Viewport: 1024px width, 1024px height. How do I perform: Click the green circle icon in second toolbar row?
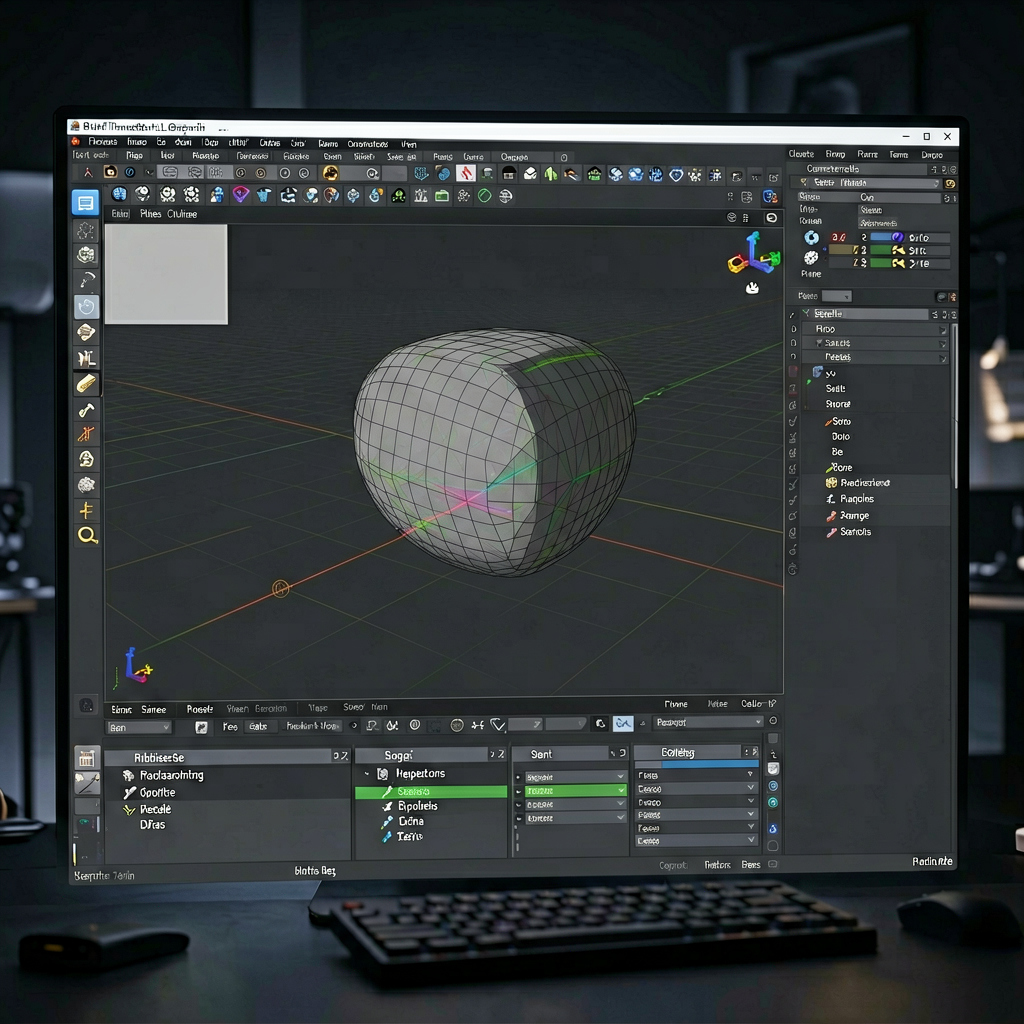point(485,195)
